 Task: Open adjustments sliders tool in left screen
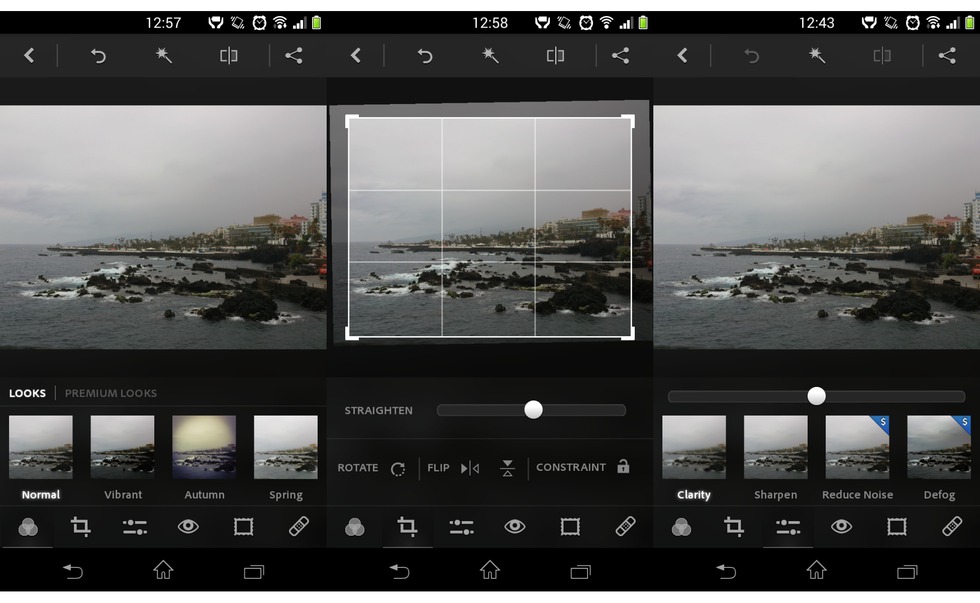coord(134,527)
